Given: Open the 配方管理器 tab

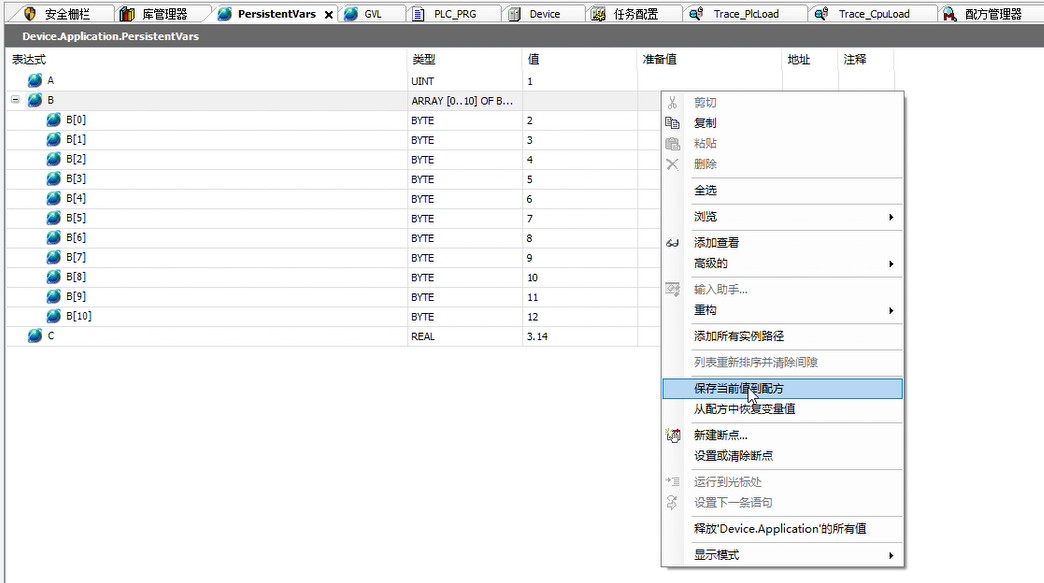Looking at the screenshot, I should (x=993, y=13).
